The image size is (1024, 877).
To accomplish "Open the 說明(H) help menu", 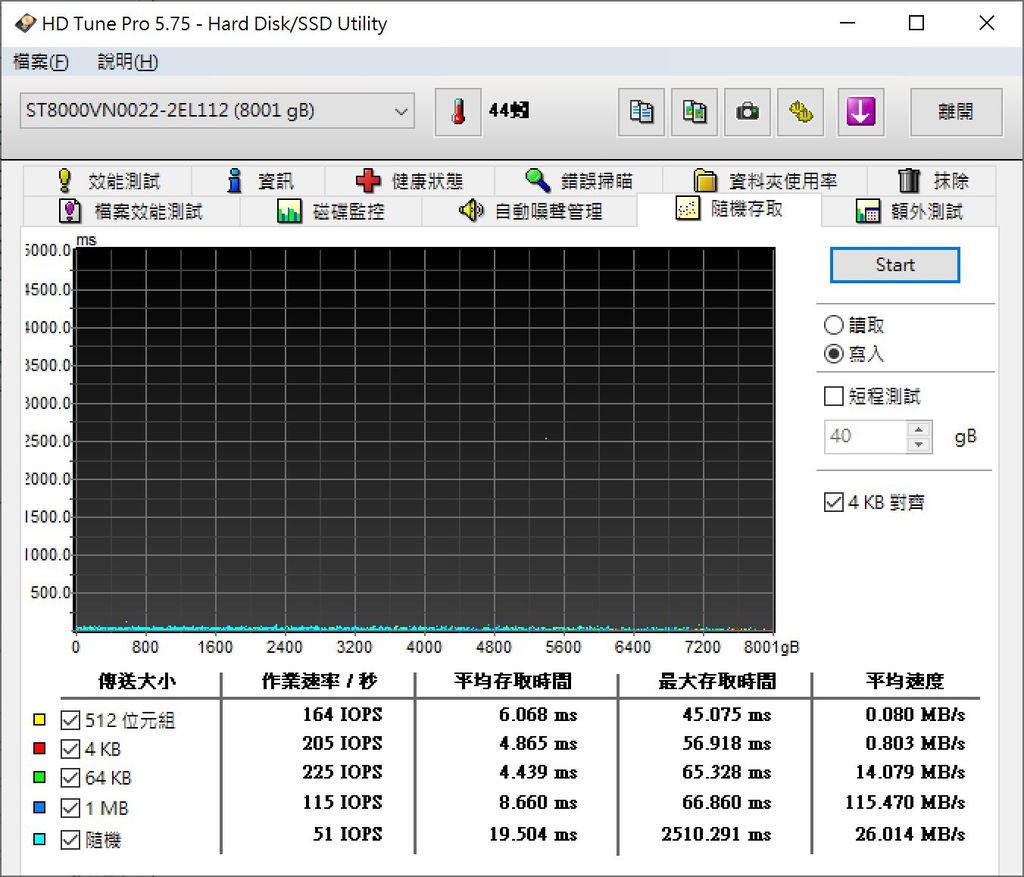I will coord(127,62).
